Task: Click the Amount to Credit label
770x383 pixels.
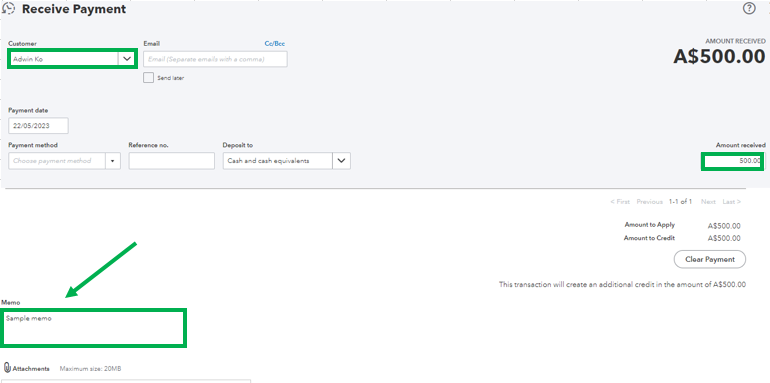Action: pos(649,238)
